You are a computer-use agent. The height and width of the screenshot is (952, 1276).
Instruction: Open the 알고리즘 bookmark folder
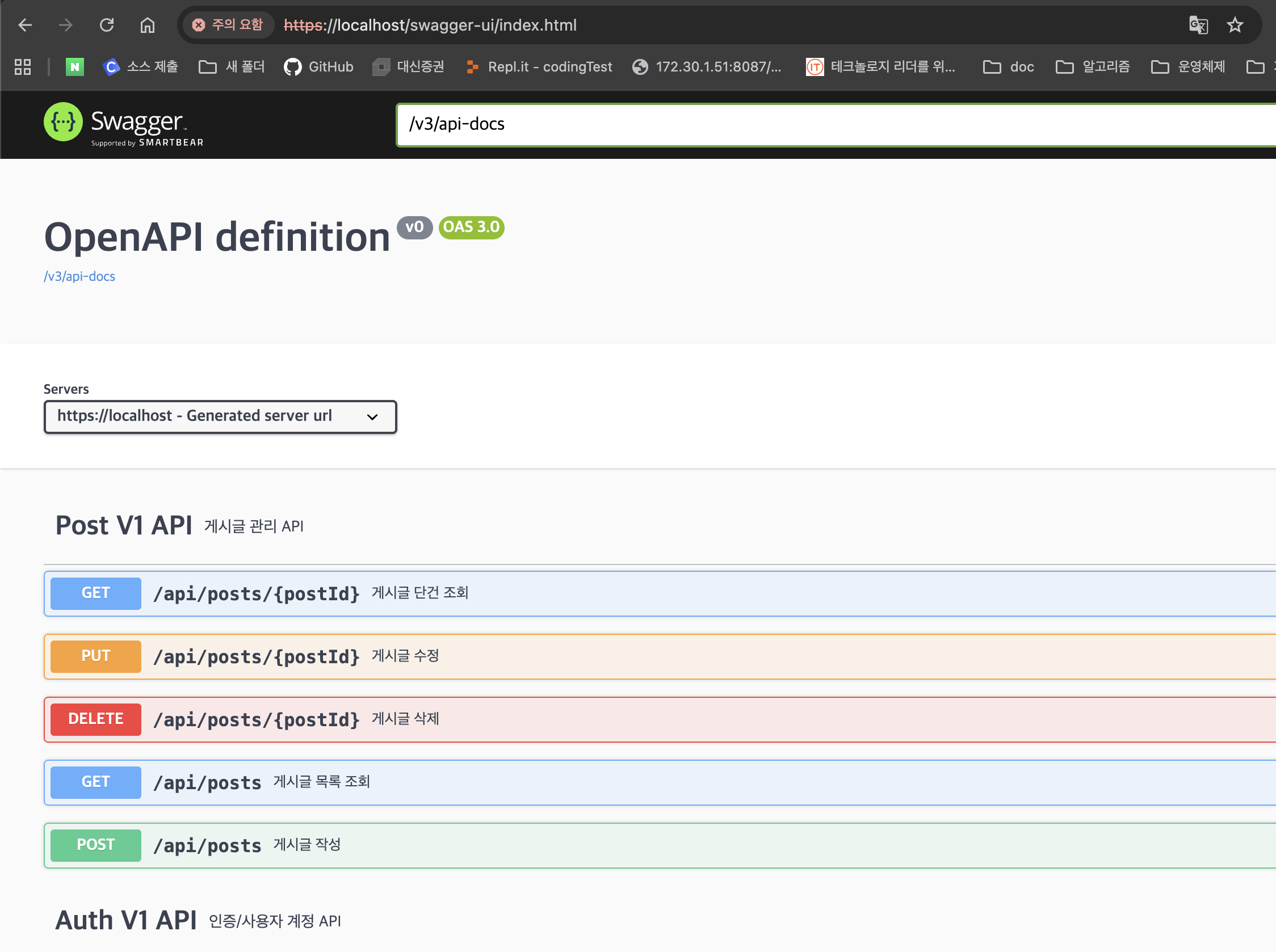tap(1093, 67)
